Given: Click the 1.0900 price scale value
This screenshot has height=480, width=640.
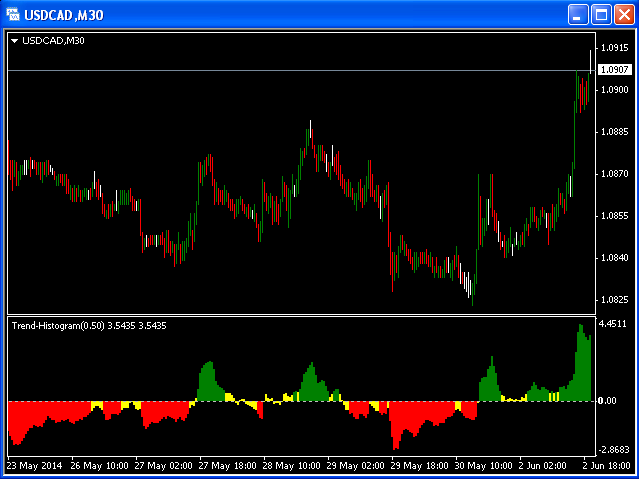Looking at the screenshot, I should (615, 90).
